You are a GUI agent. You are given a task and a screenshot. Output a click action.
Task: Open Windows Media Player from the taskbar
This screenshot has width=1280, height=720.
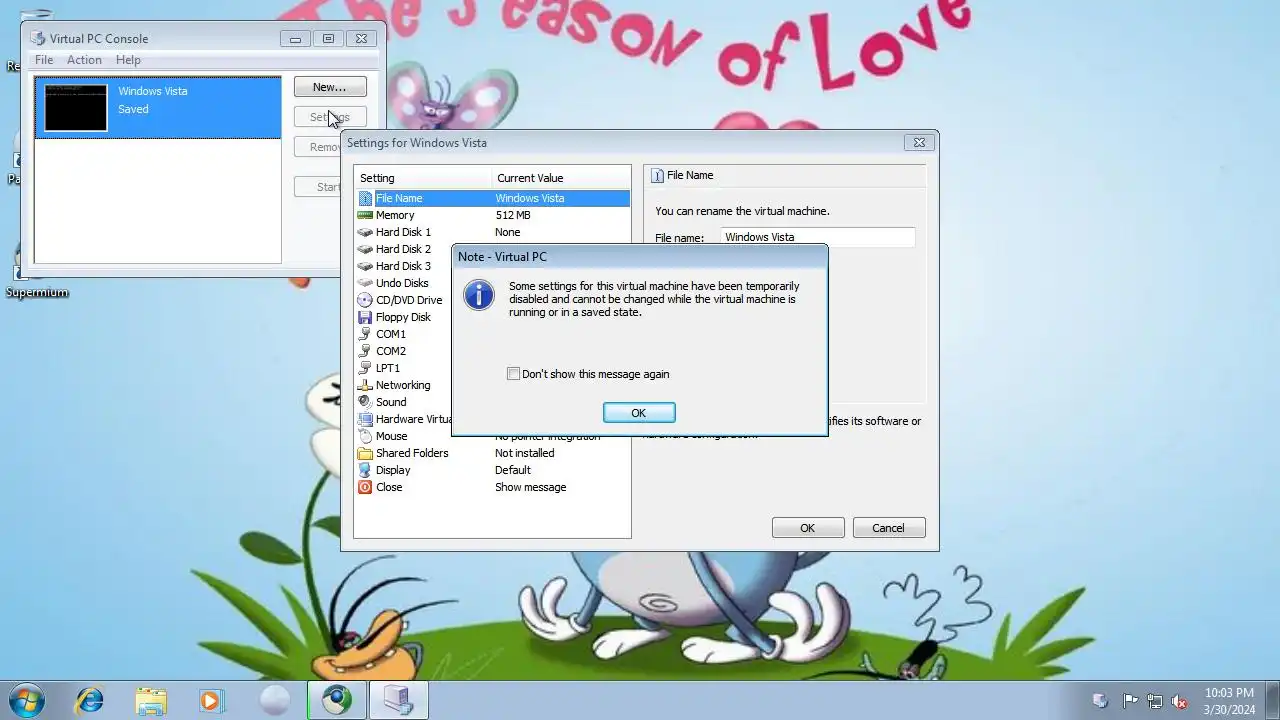coord(210,700)
